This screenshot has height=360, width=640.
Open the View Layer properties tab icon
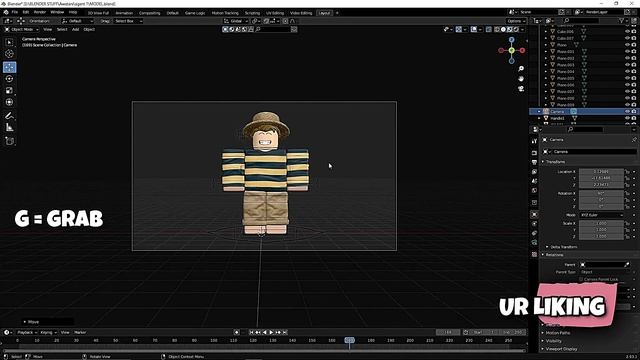534,172
